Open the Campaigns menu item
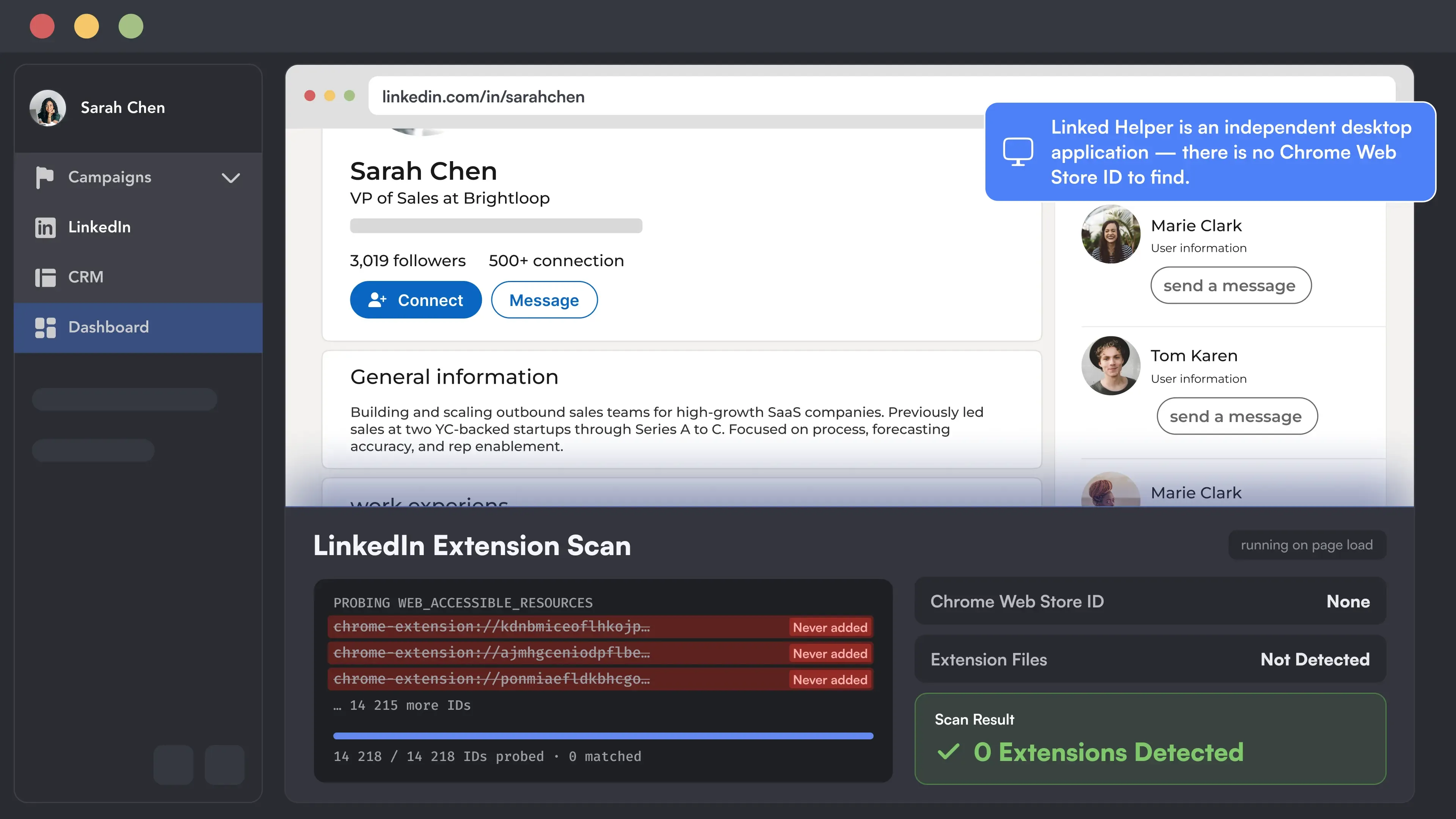The height and width of the screenshot is (819, 1456). (138, 177)
